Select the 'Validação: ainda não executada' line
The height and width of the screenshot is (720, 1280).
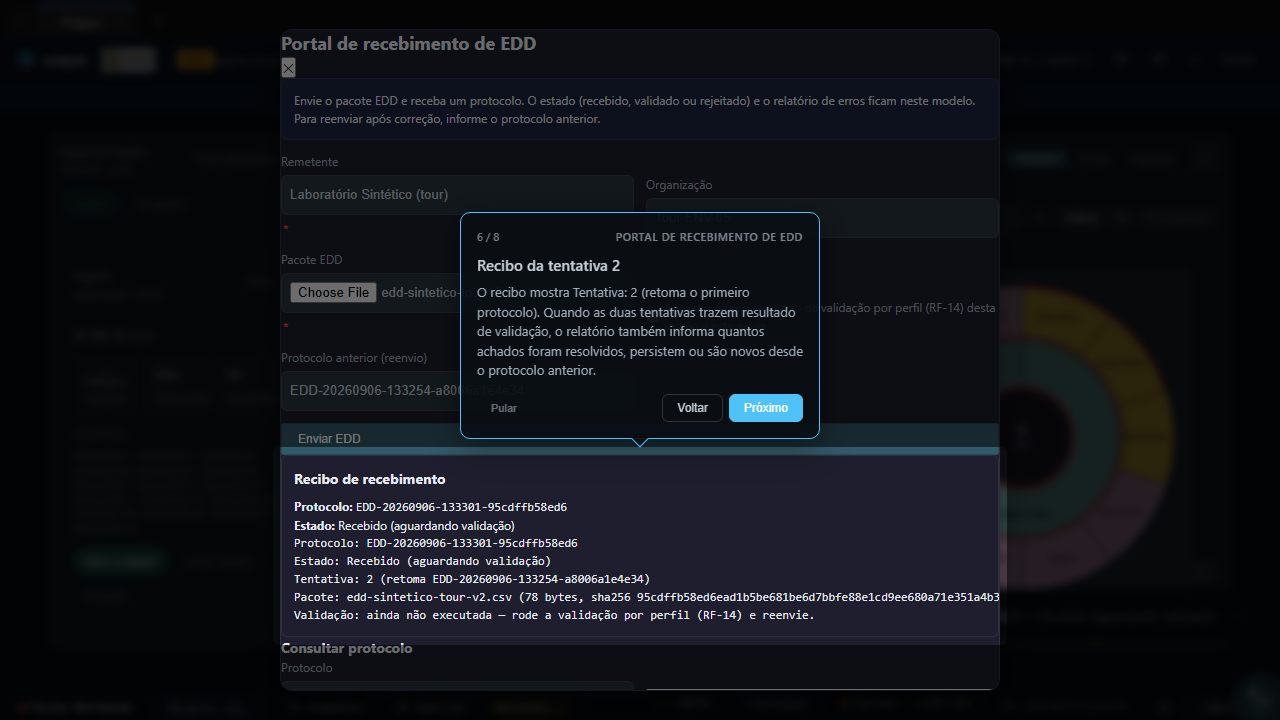tap(554, 615)
